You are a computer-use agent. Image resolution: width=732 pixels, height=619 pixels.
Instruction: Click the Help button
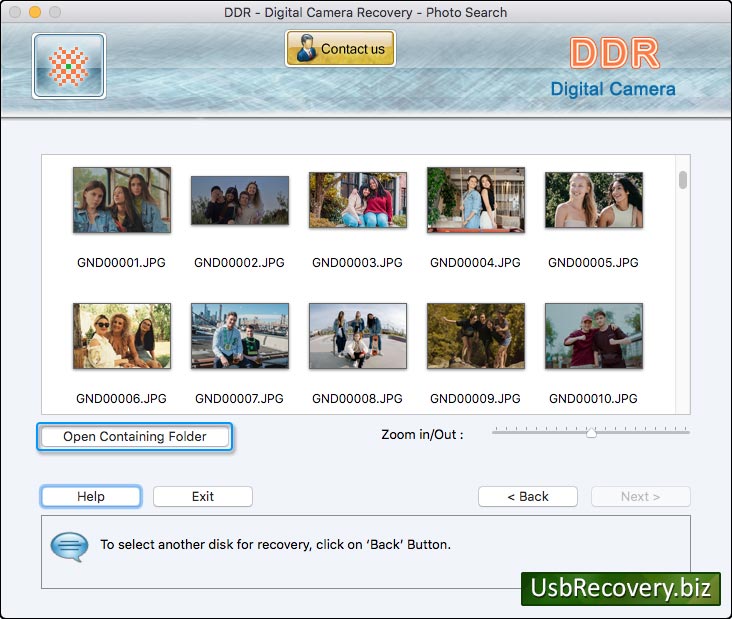(91, 496)
